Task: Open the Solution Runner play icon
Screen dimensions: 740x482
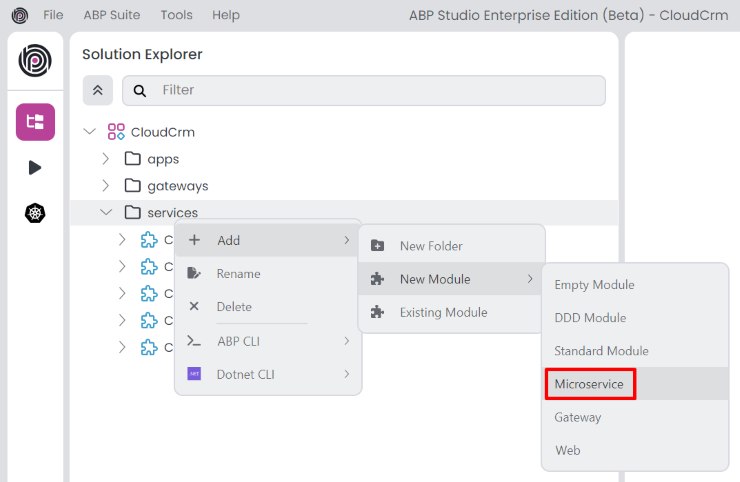Action: point(35,167)
